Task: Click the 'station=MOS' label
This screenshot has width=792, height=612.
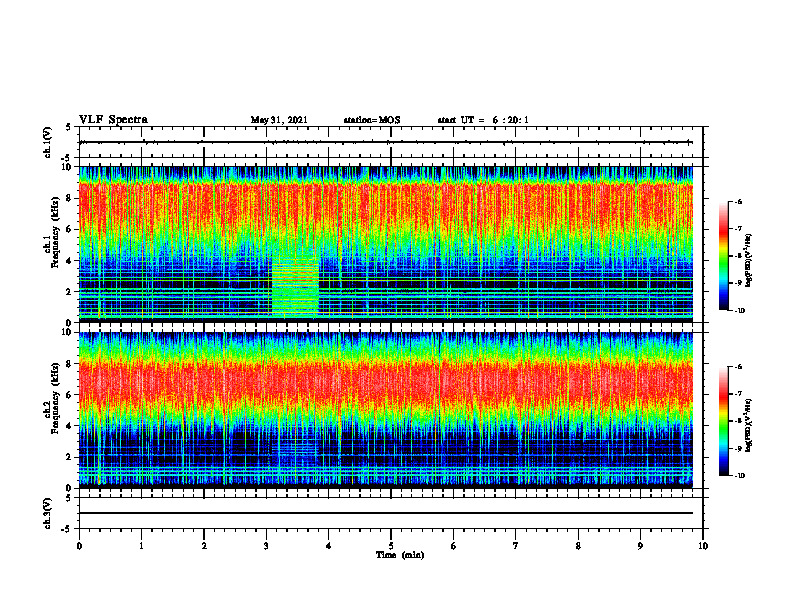Action: tap(372, 120)
